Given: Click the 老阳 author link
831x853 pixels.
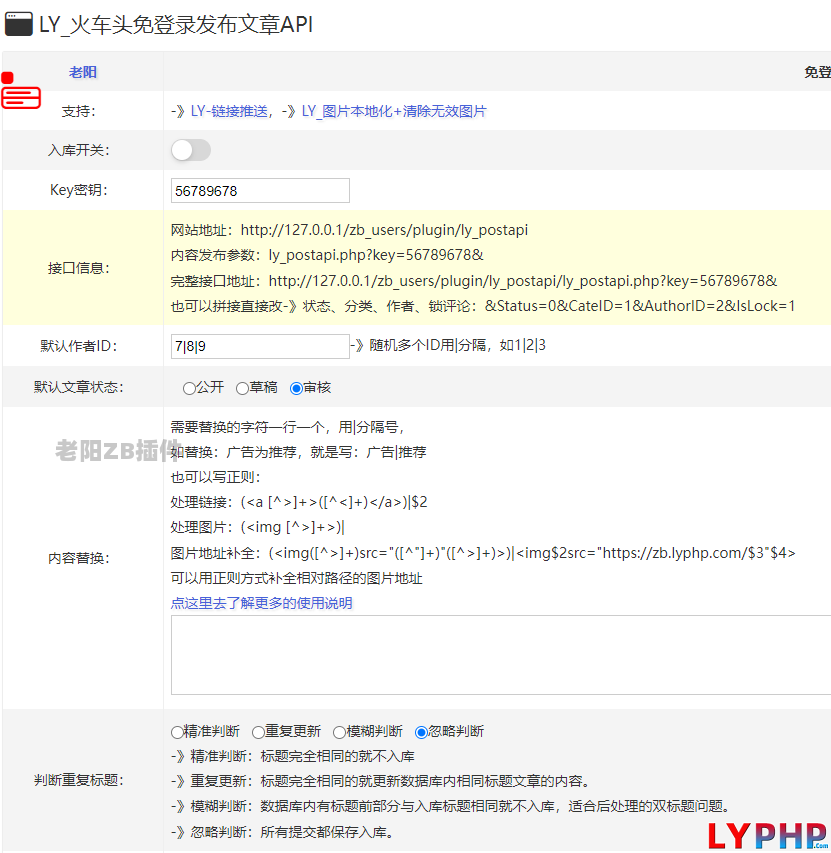Looking at the screenshot, I should (83, 72).
